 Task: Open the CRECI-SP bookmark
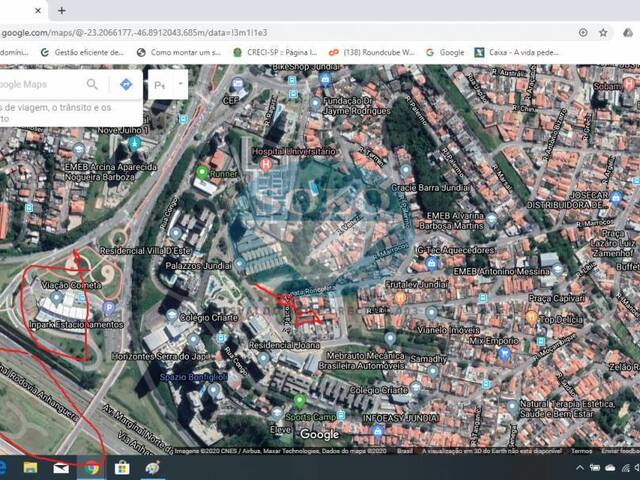point(276,52)
